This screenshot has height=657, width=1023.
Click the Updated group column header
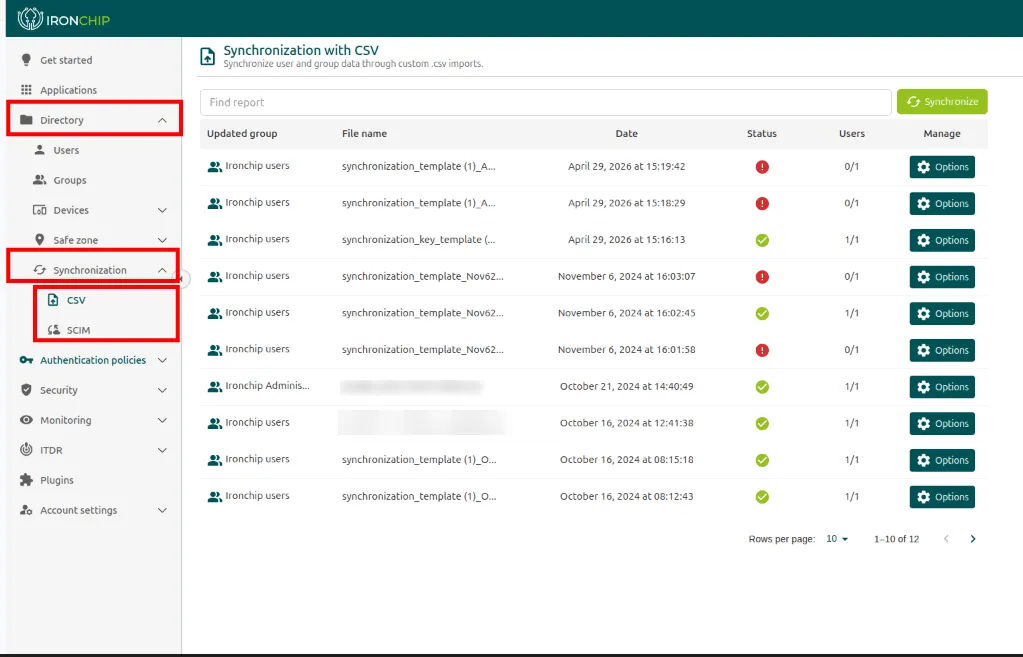(242, 134)
